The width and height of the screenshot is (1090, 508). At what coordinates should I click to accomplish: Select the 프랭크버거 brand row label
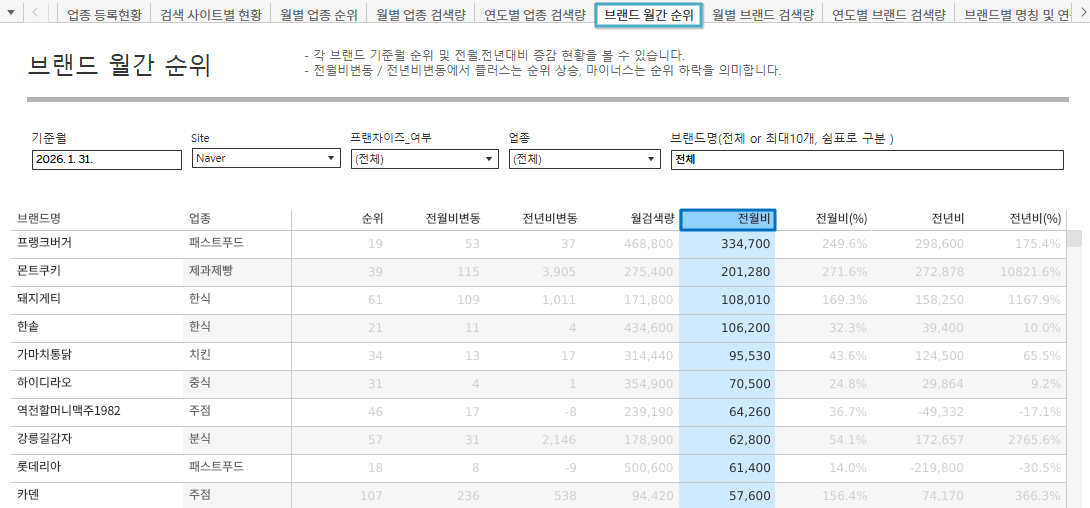(x=45, y=243)
